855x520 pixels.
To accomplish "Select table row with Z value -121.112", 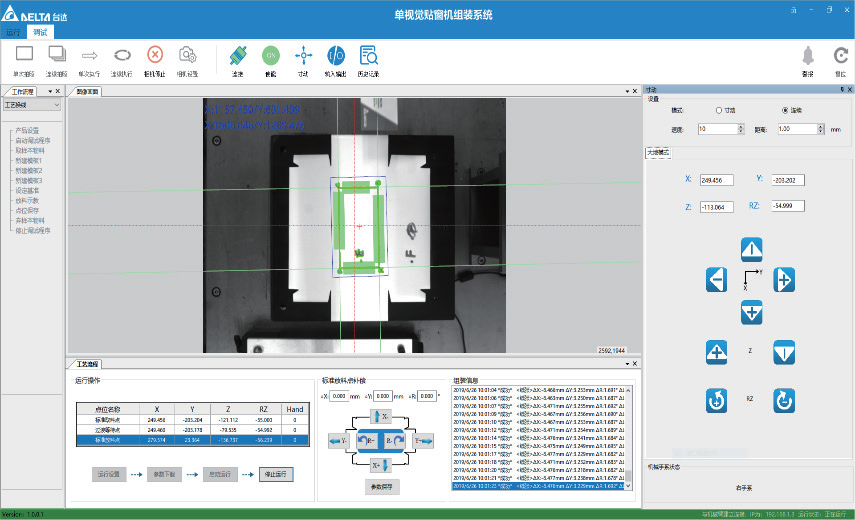I will (192, 420).
